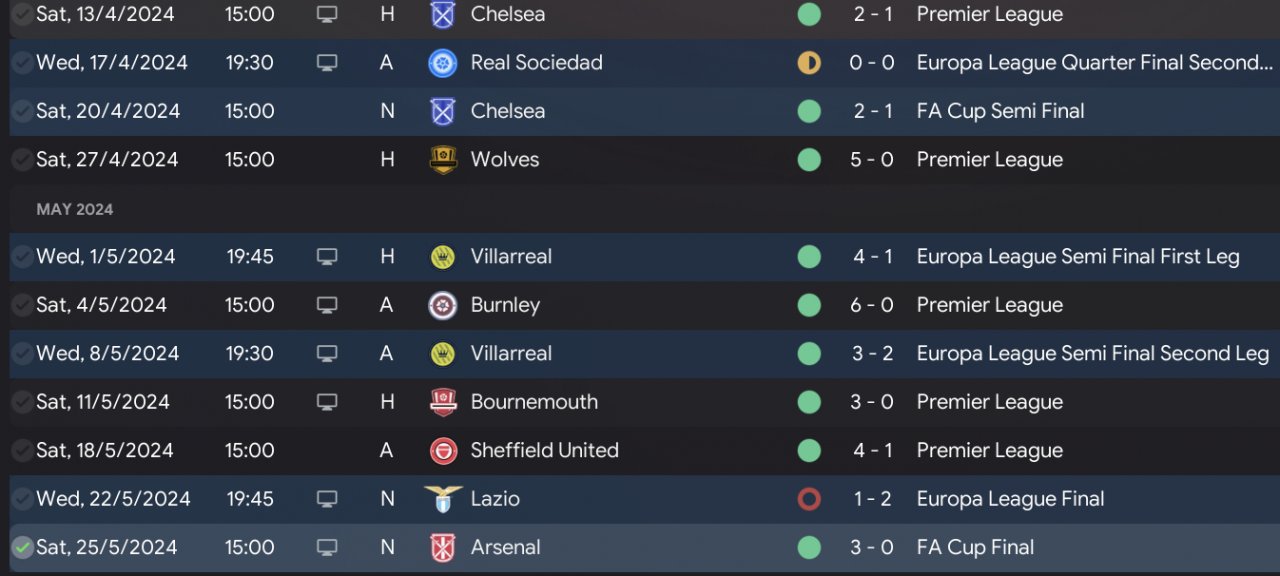Click the Real Sociedad club badge
The width and height of the screenshot is (1280, 576).
tap(442, 63)
